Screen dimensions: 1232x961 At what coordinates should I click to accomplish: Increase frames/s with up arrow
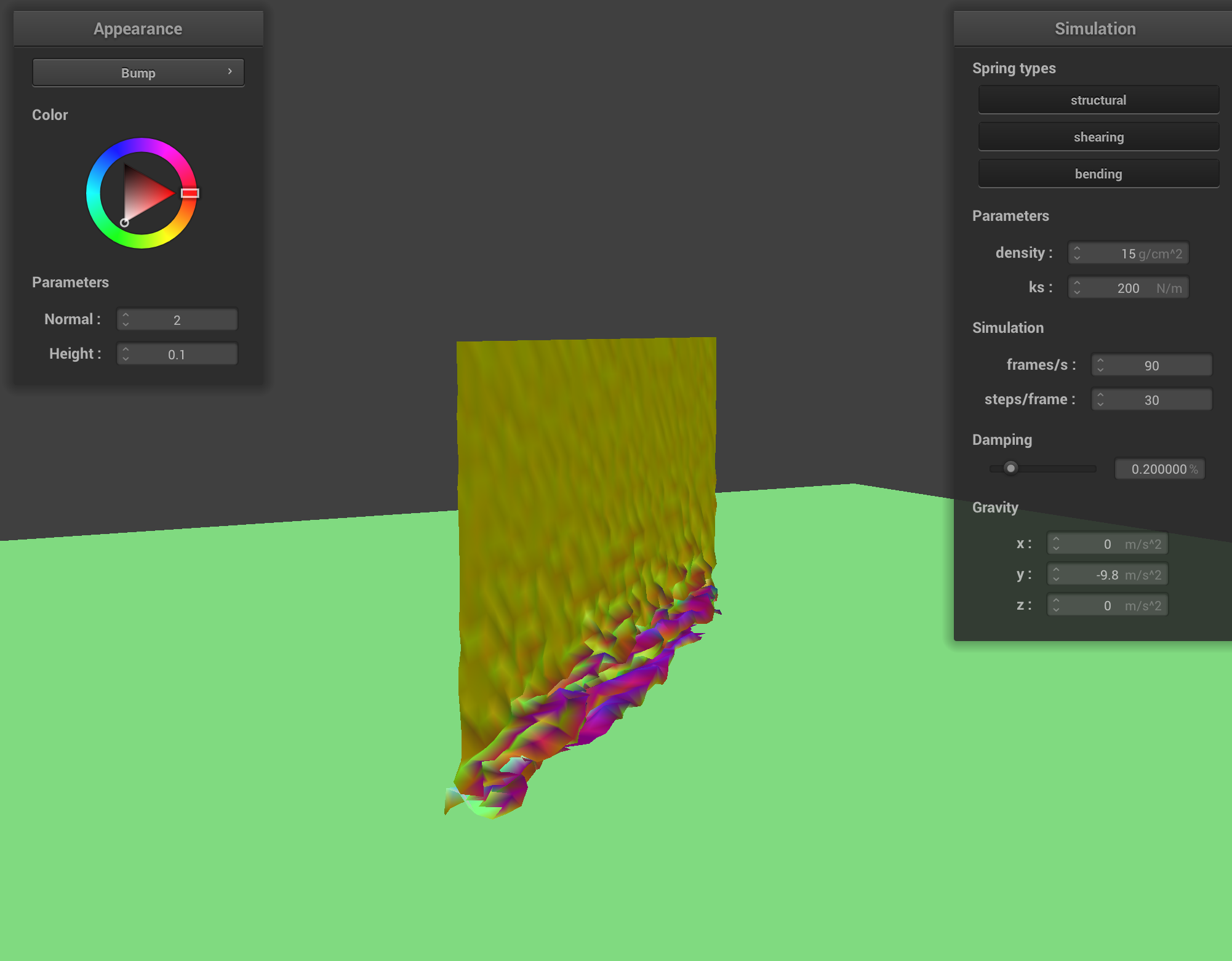(1100, 361)
